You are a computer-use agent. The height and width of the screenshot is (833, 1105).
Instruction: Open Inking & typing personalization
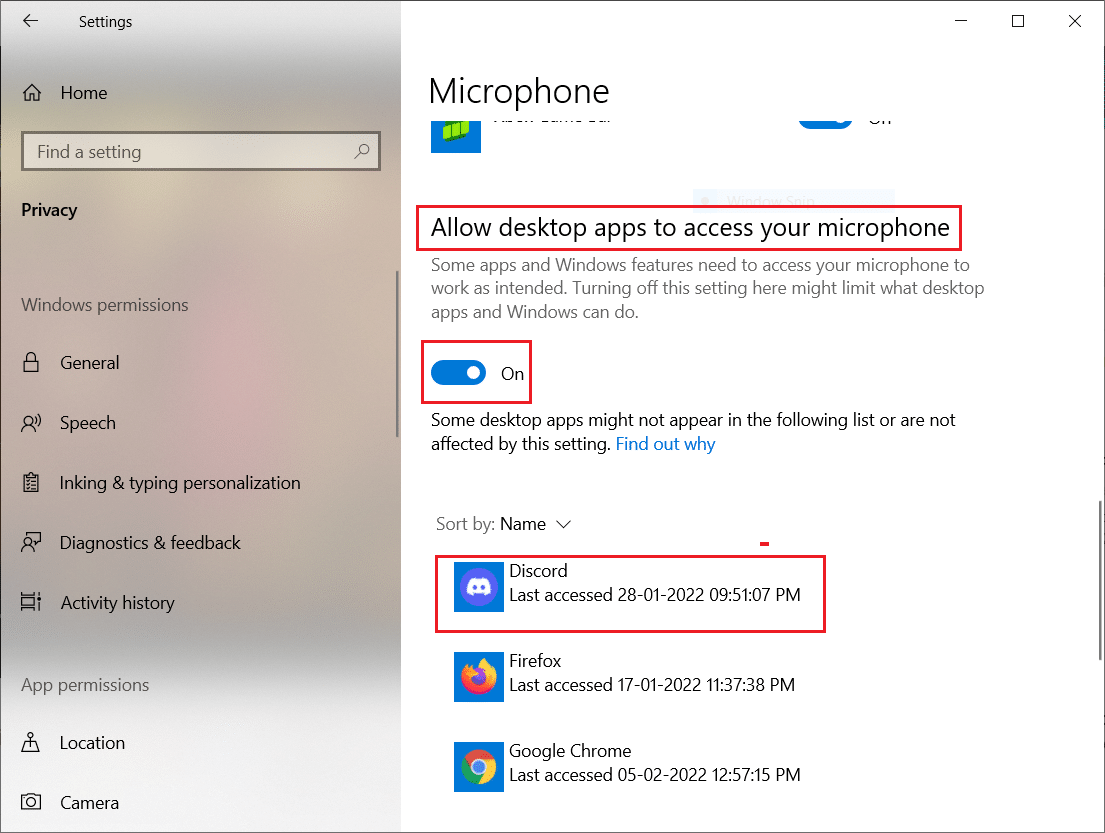pyautogui.click(x=180, y=483)
